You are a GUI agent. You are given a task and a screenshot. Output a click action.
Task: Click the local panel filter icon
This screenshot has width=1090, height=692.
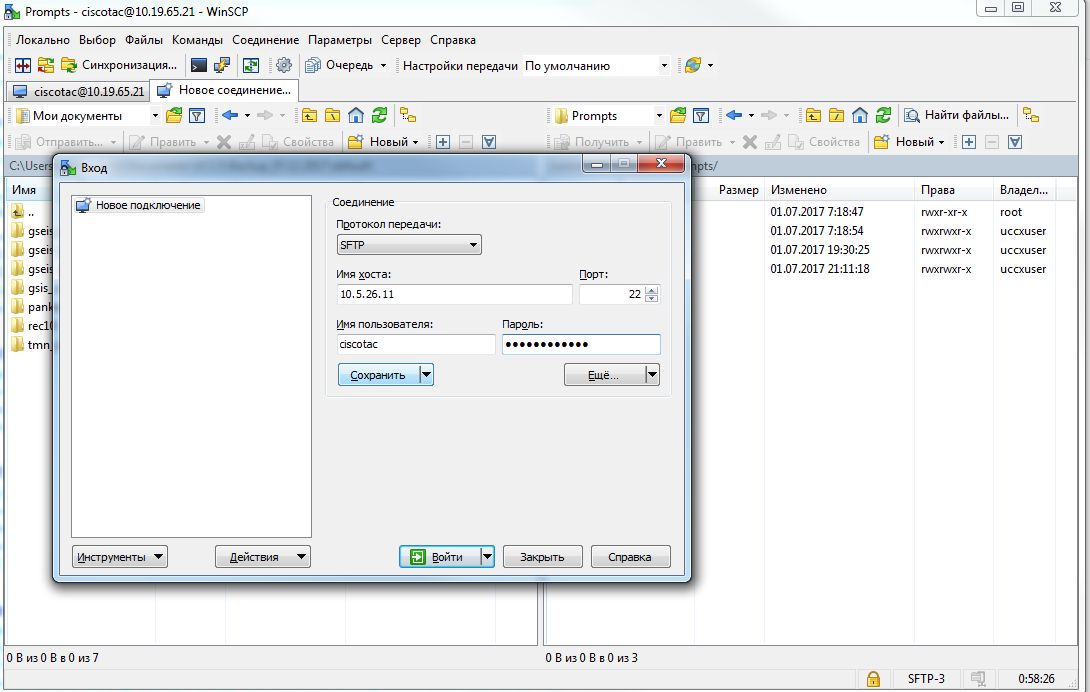197,115
